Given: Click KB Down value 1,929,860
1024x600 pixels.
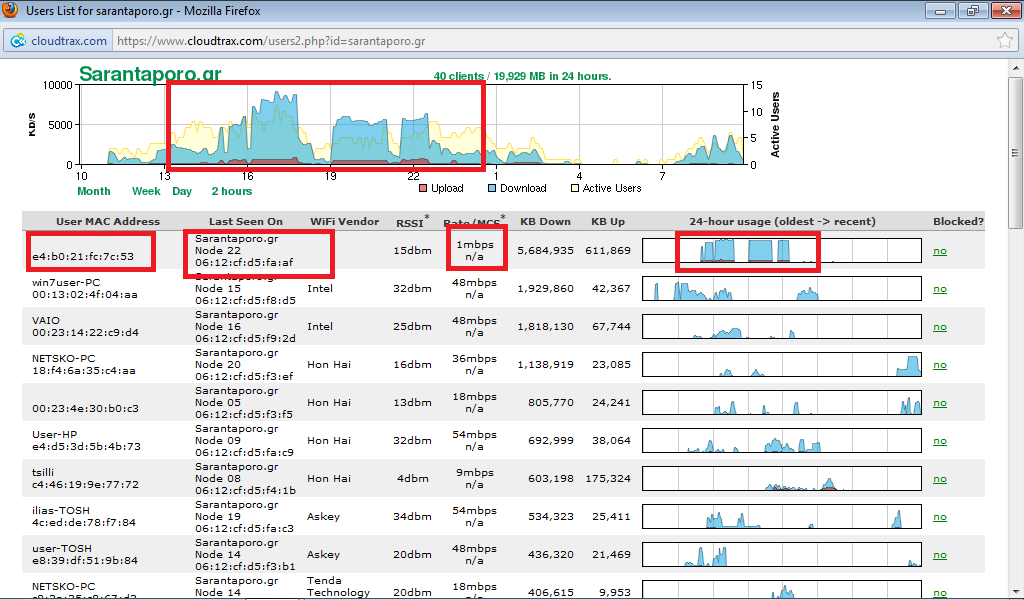Looking at the screenshot, I should pyautogui.click(x=545, y=289).
